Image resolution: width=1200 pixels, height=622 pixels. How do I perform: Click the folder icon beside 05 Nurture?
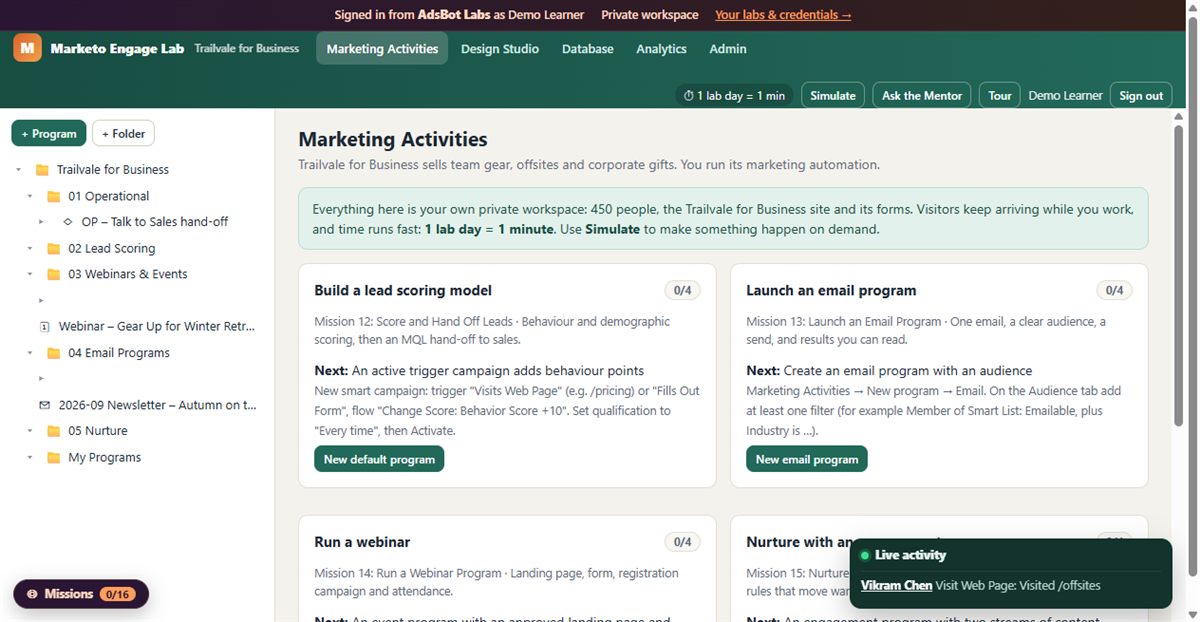[54, 431]
